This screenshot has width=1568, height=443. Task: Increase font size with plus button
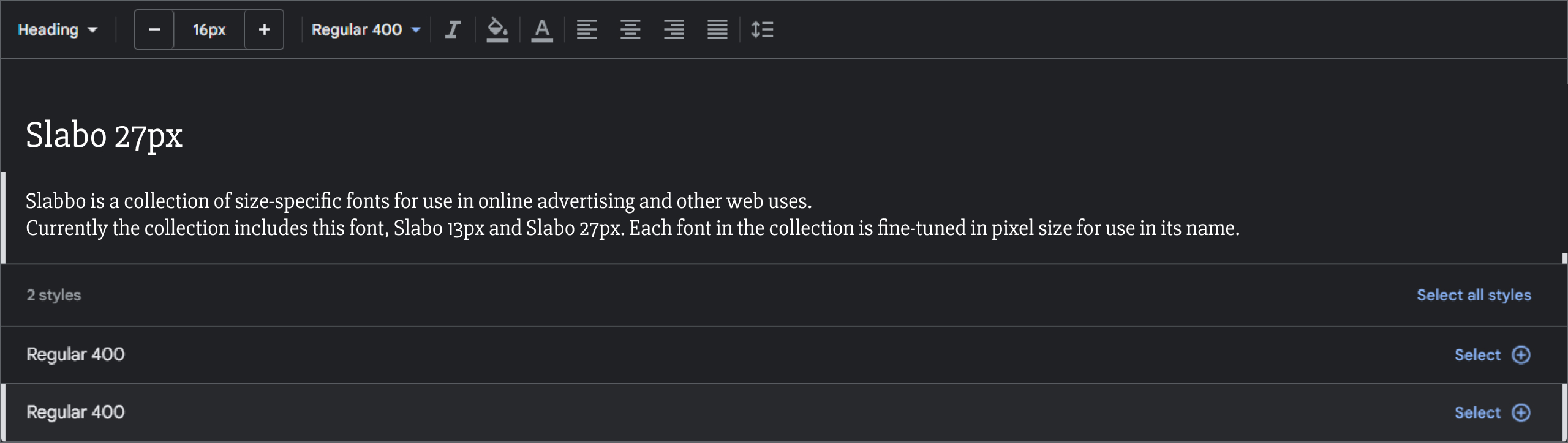click(x=264, y=29)
